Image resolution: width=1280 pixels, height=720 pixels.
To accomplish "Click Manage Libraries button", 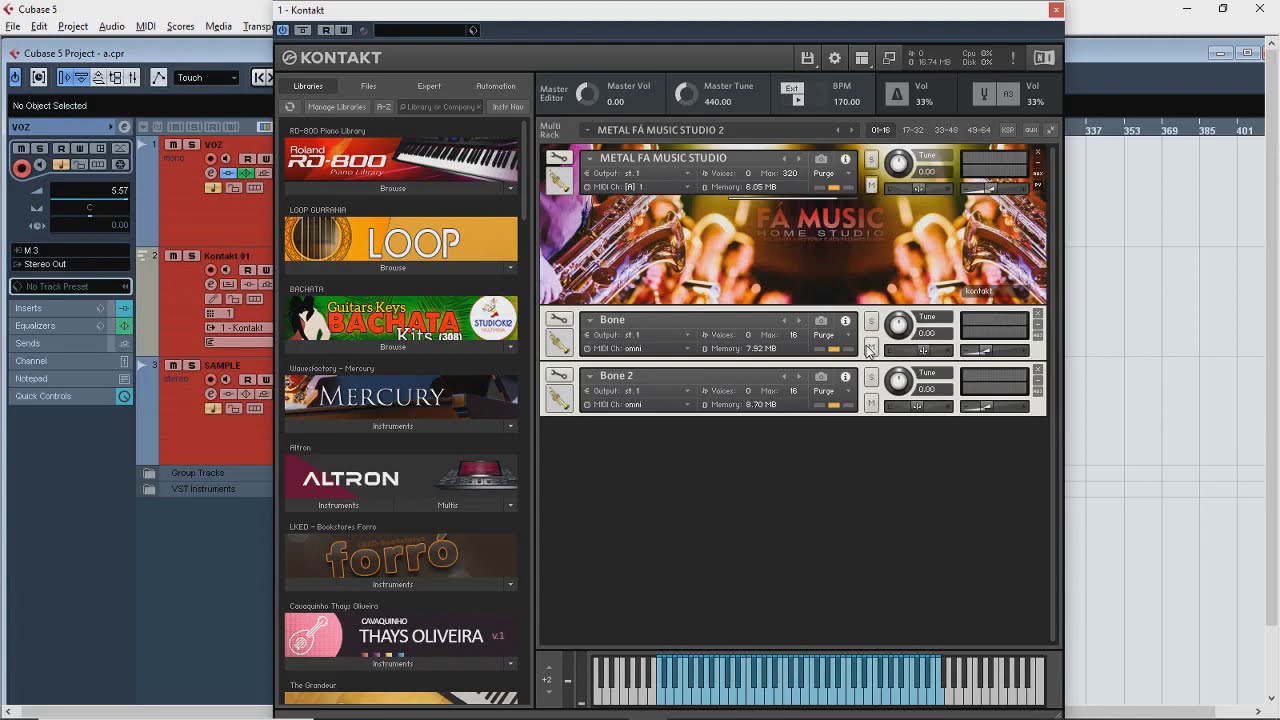I will [x=337, y=107].
